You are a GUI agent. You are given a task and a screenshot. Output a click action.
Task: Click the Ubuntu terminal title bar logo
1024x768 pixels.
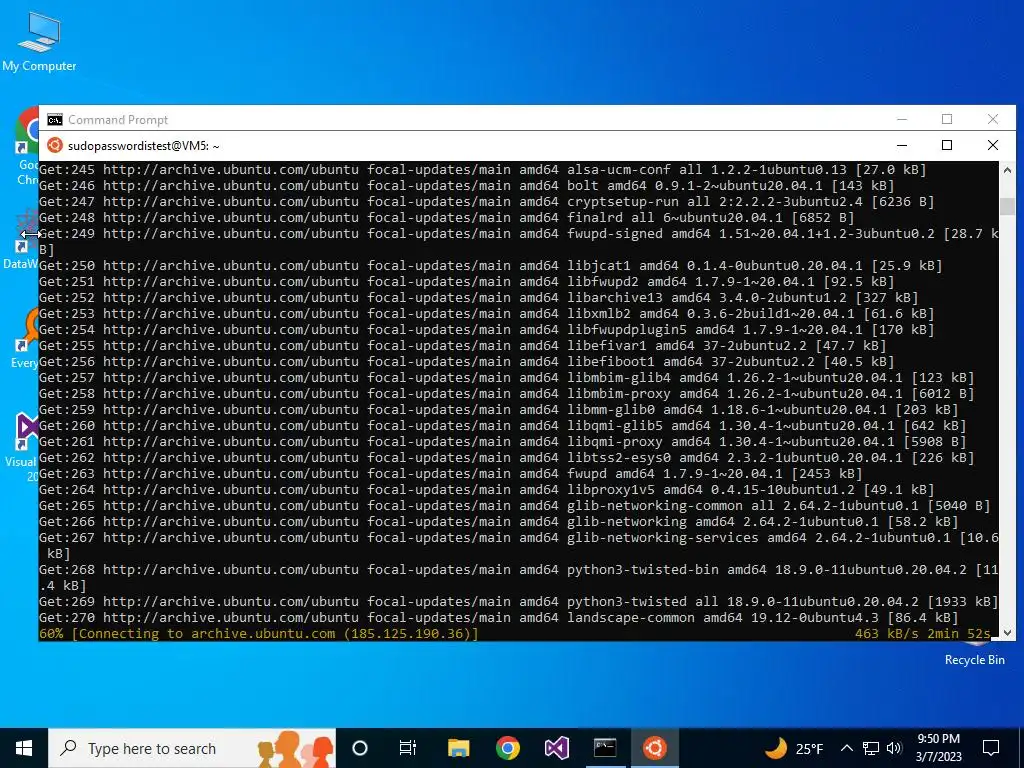click(55, 145)
